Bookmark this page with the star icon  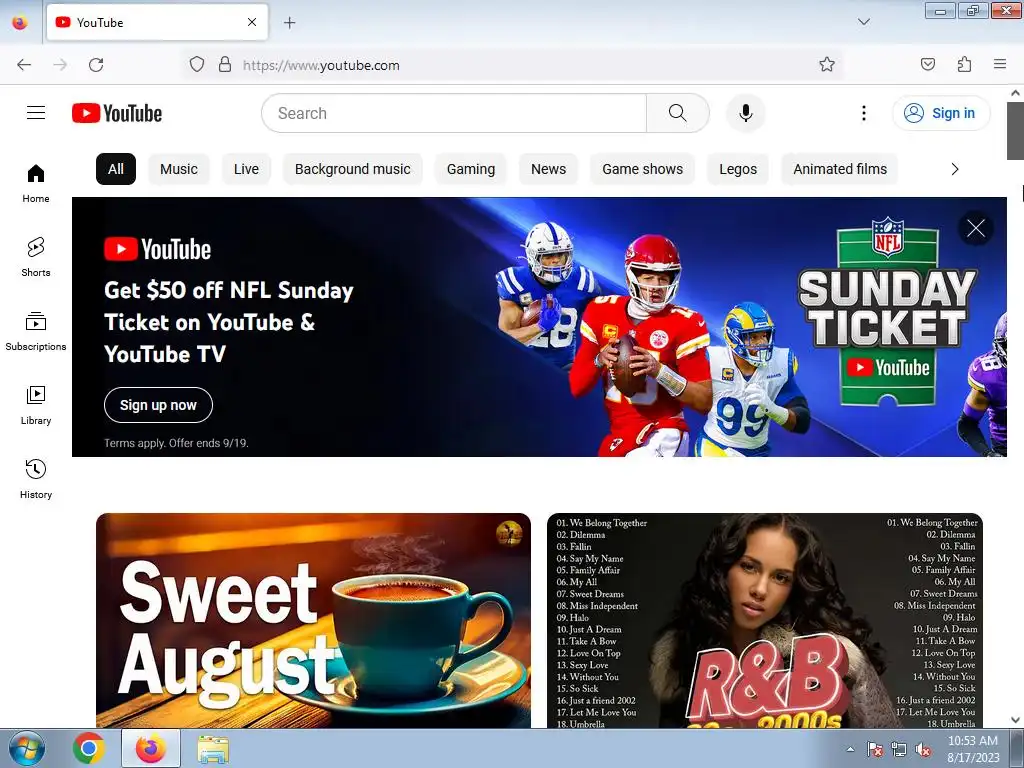827,64
